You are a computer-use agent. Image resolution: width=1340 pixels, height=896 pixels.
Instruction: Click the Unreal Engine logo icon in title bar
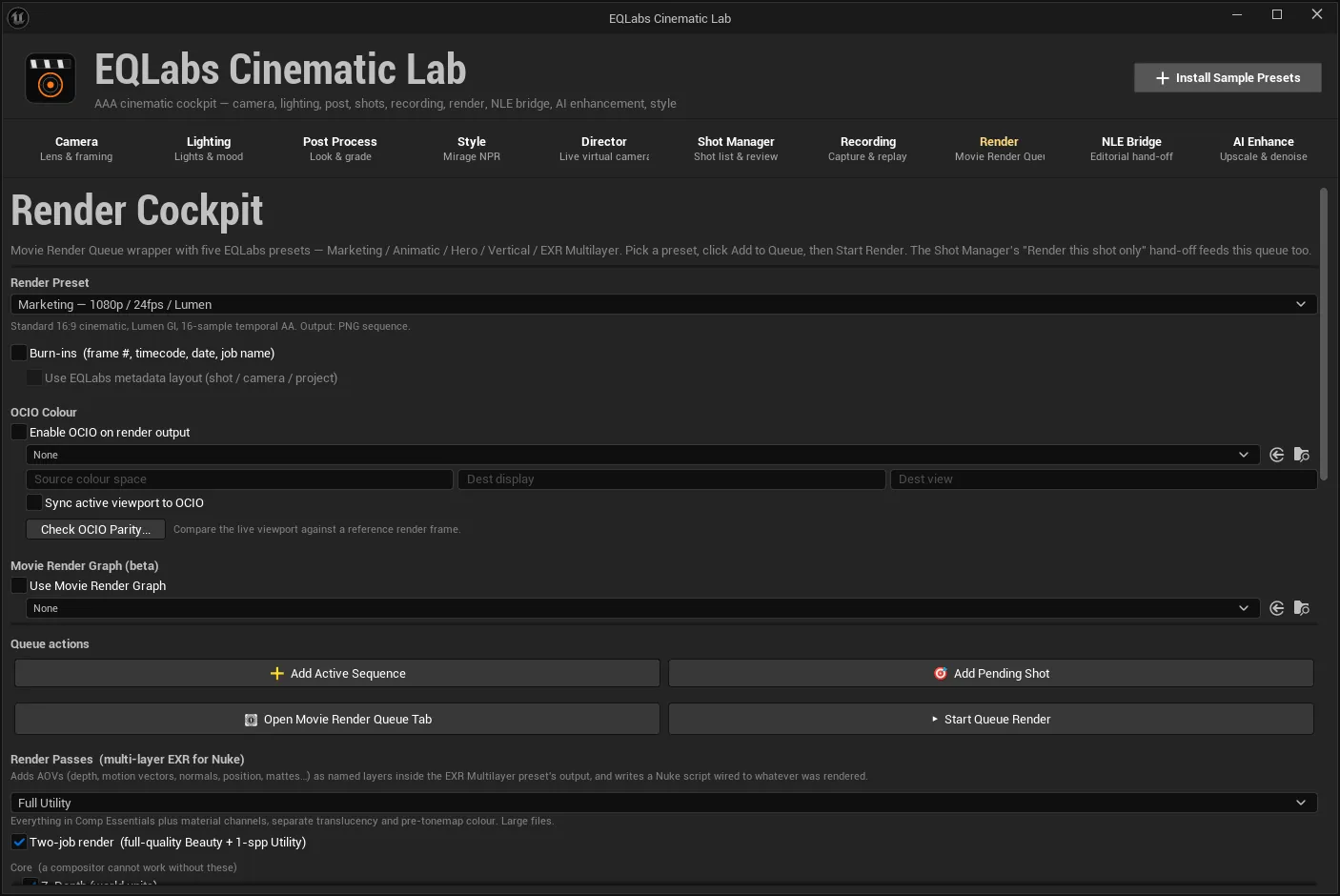point(17,17)
